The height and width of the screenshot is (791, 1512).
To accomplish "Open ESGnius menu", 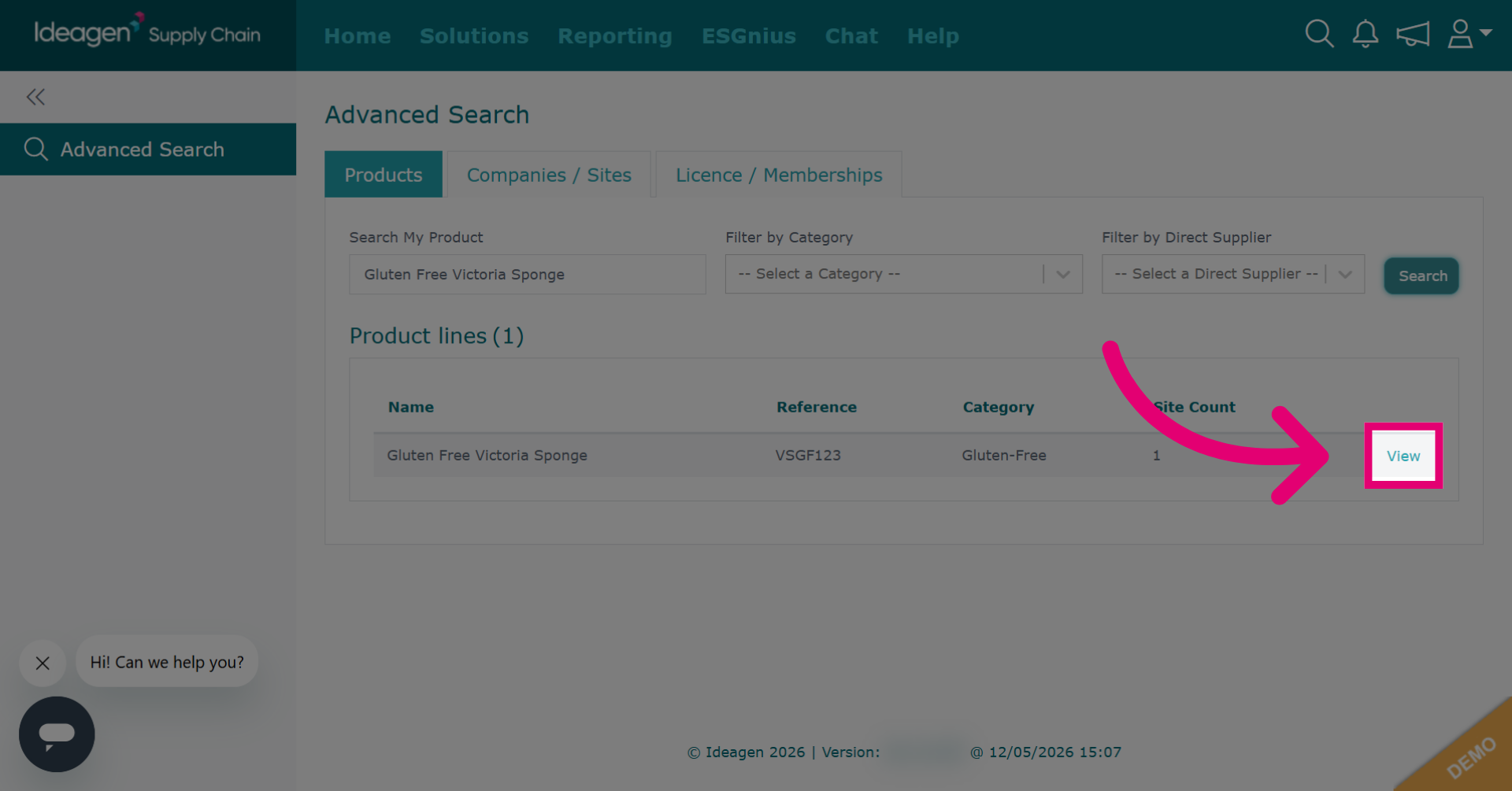I will click(x=749, y=36).
